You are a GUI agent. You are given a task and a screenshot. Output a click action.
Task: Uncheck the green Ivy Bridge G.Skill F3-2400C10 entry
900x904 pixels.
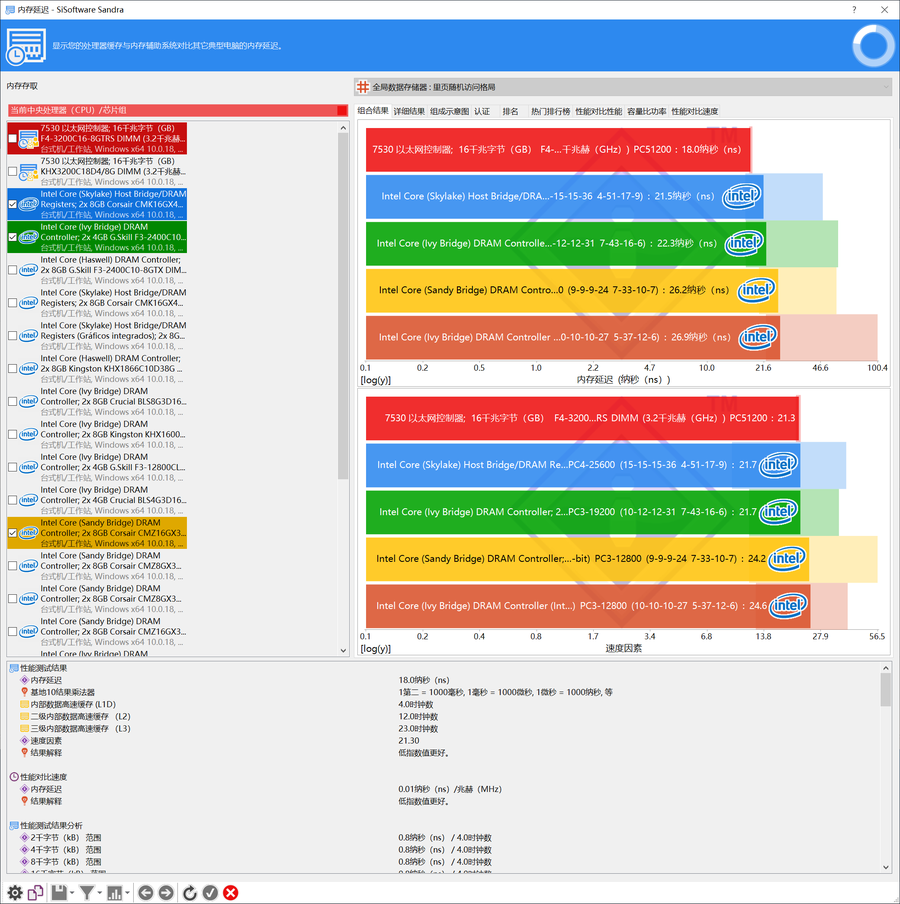click(13, 237)
